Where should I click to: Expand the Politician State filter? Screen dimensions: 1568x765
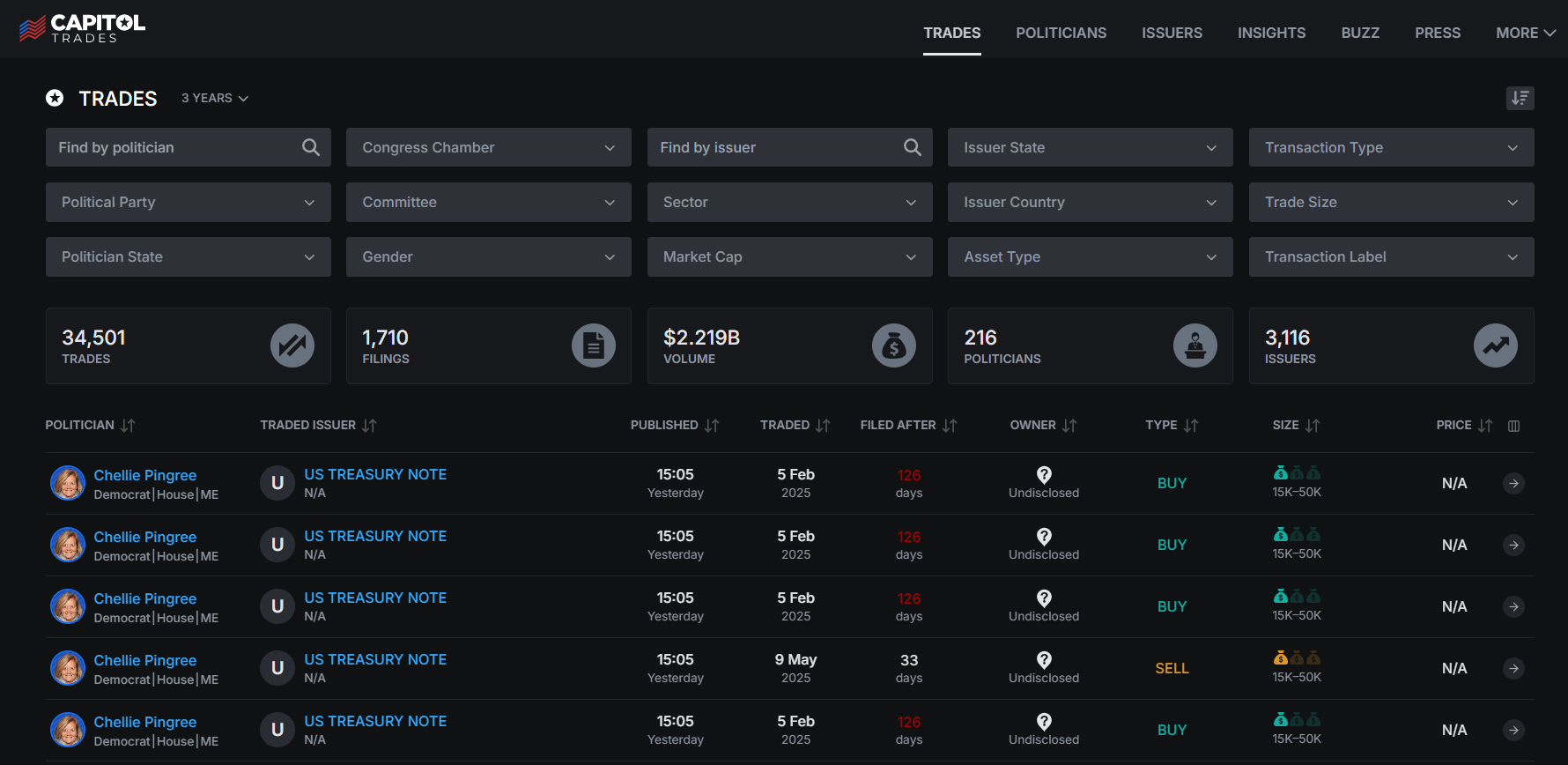coord(189,256)
